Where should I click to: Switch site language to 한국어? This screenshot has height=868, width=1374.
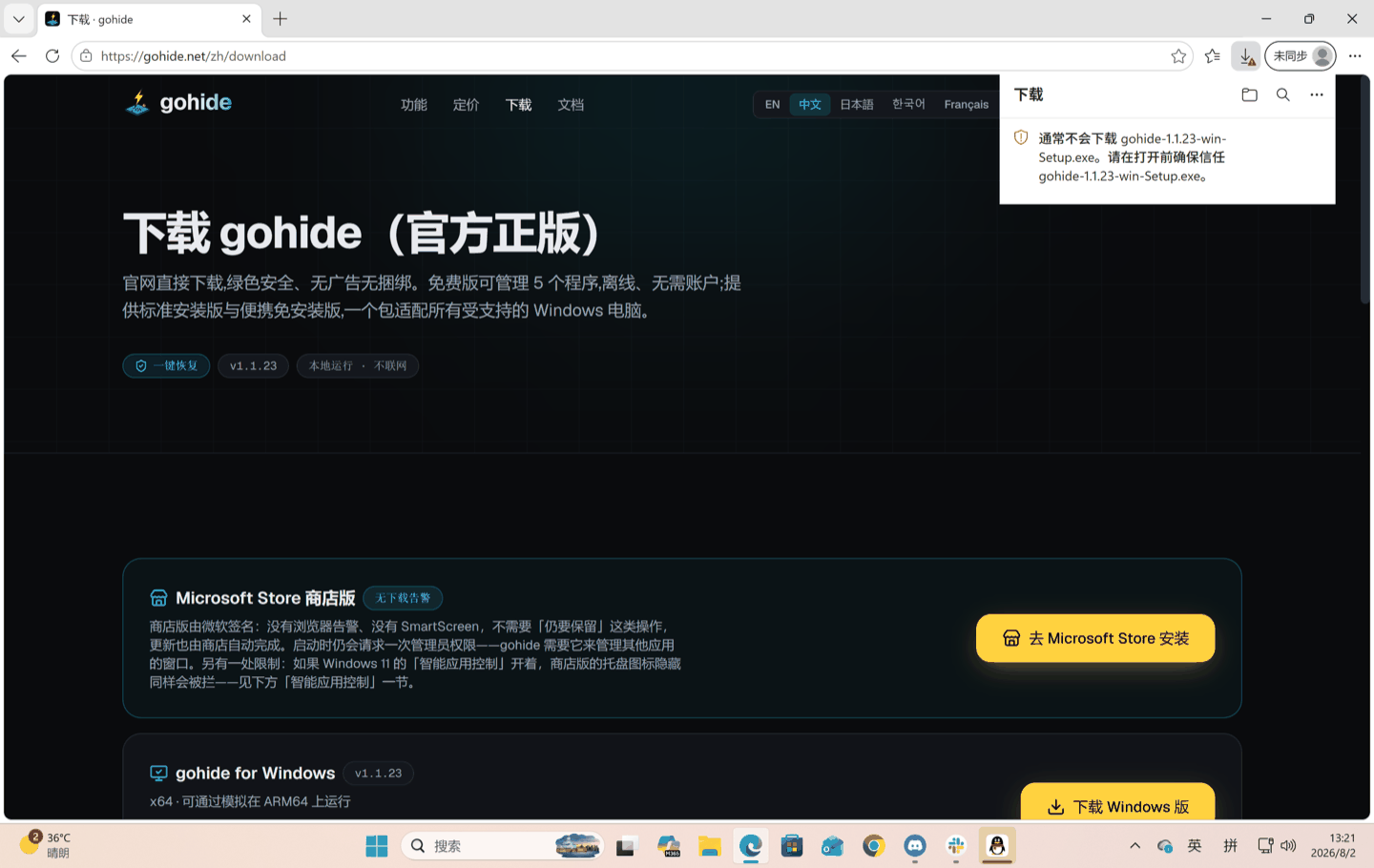(908, 105)
